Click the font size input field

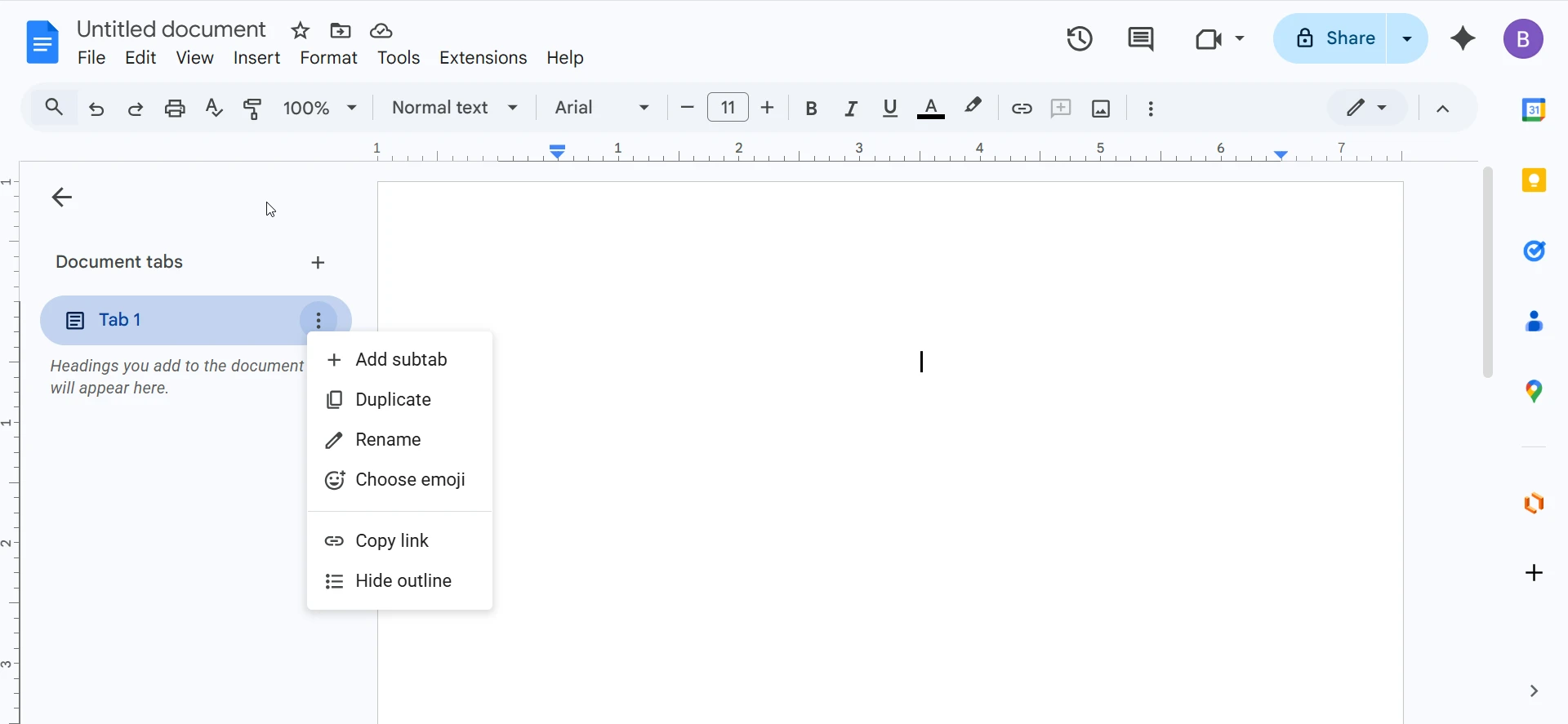point(728,108)
